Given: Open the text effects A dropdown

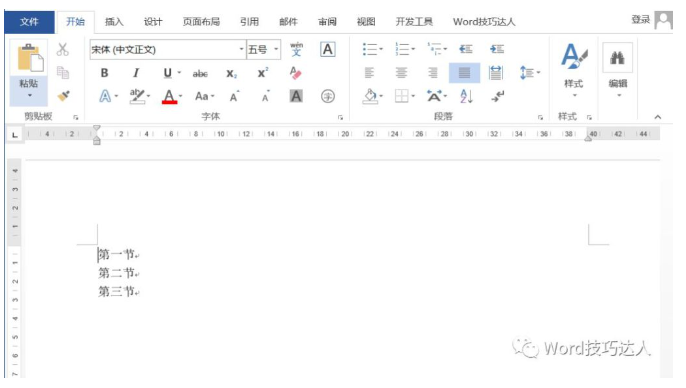Looking at the screenshot, I should 116,96.
